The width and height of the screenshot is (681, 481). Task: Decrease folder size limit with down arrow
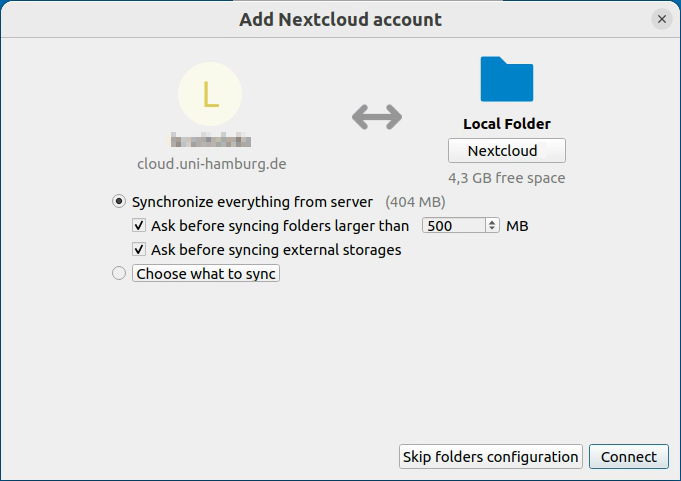[x=492, y=229]
